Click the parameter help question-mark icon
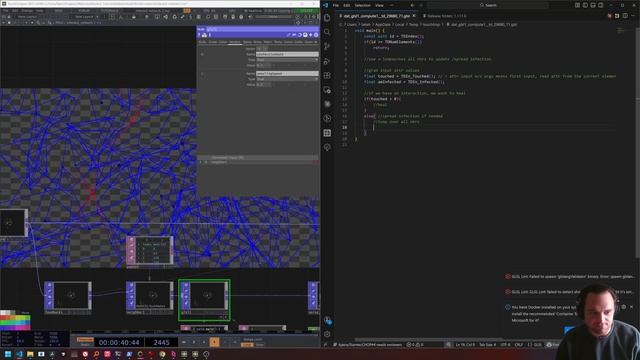The width and height of the screenshot is (640, 360). click(x=199, y=35)
